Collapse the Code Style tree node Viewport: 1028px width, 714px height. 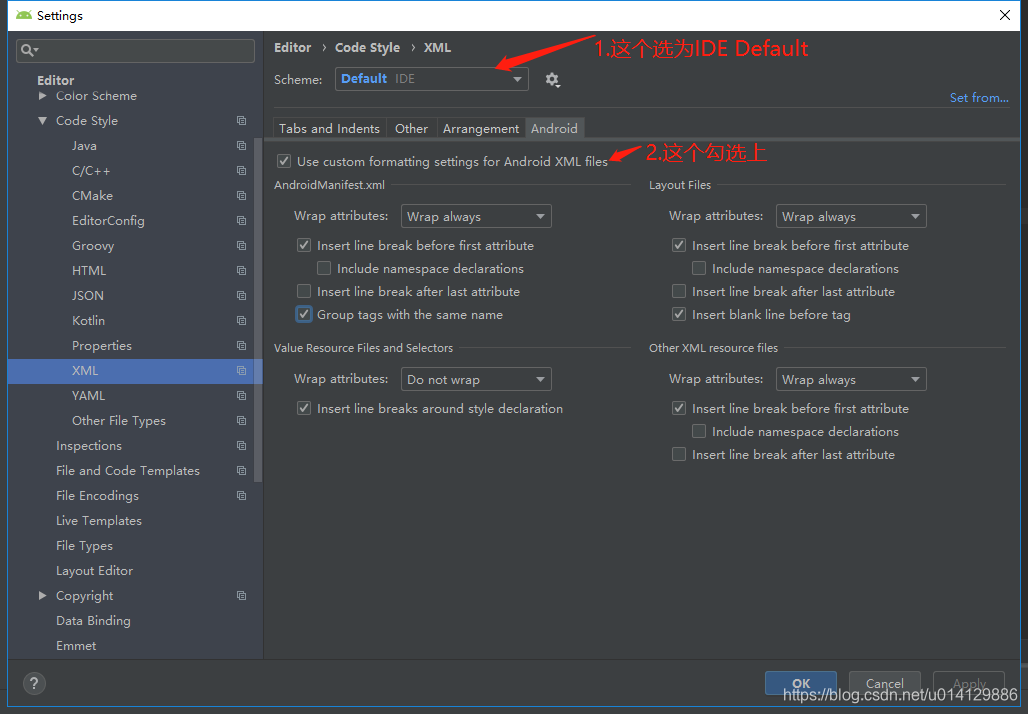tap(43, 121)
